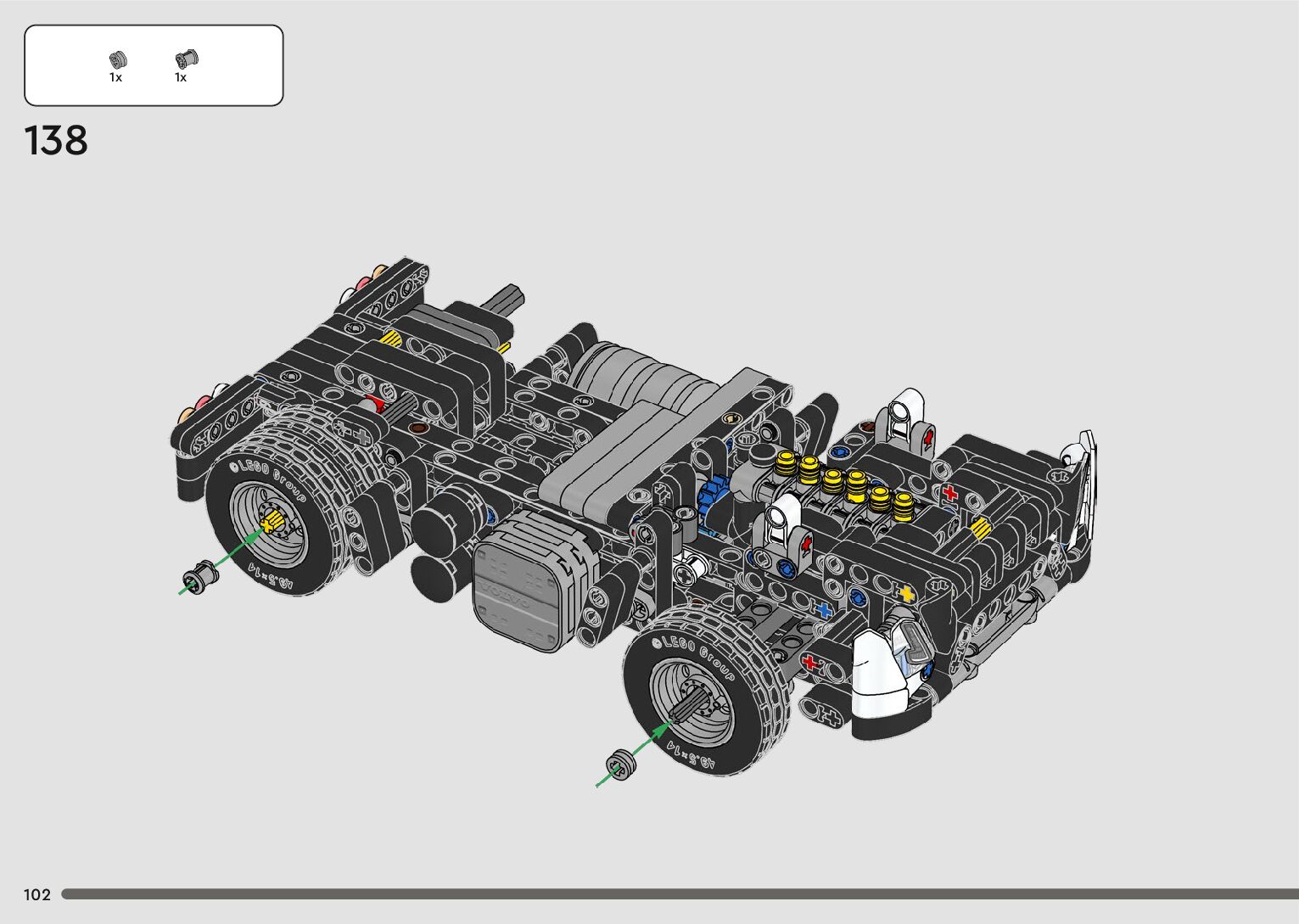This screenshot has height=924, width=1299.
Task: Click the grey progress bar at the page bottom
Action: (x=679, y=894)
